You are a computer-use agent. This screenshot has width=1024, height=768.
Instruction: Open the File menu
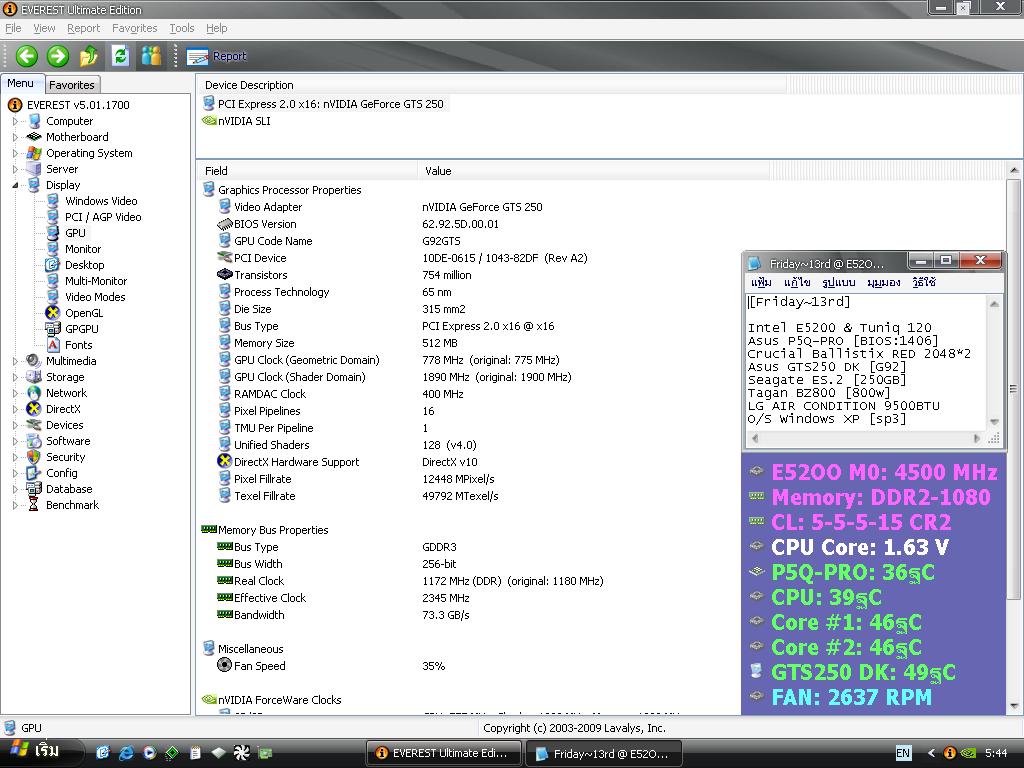13,28
